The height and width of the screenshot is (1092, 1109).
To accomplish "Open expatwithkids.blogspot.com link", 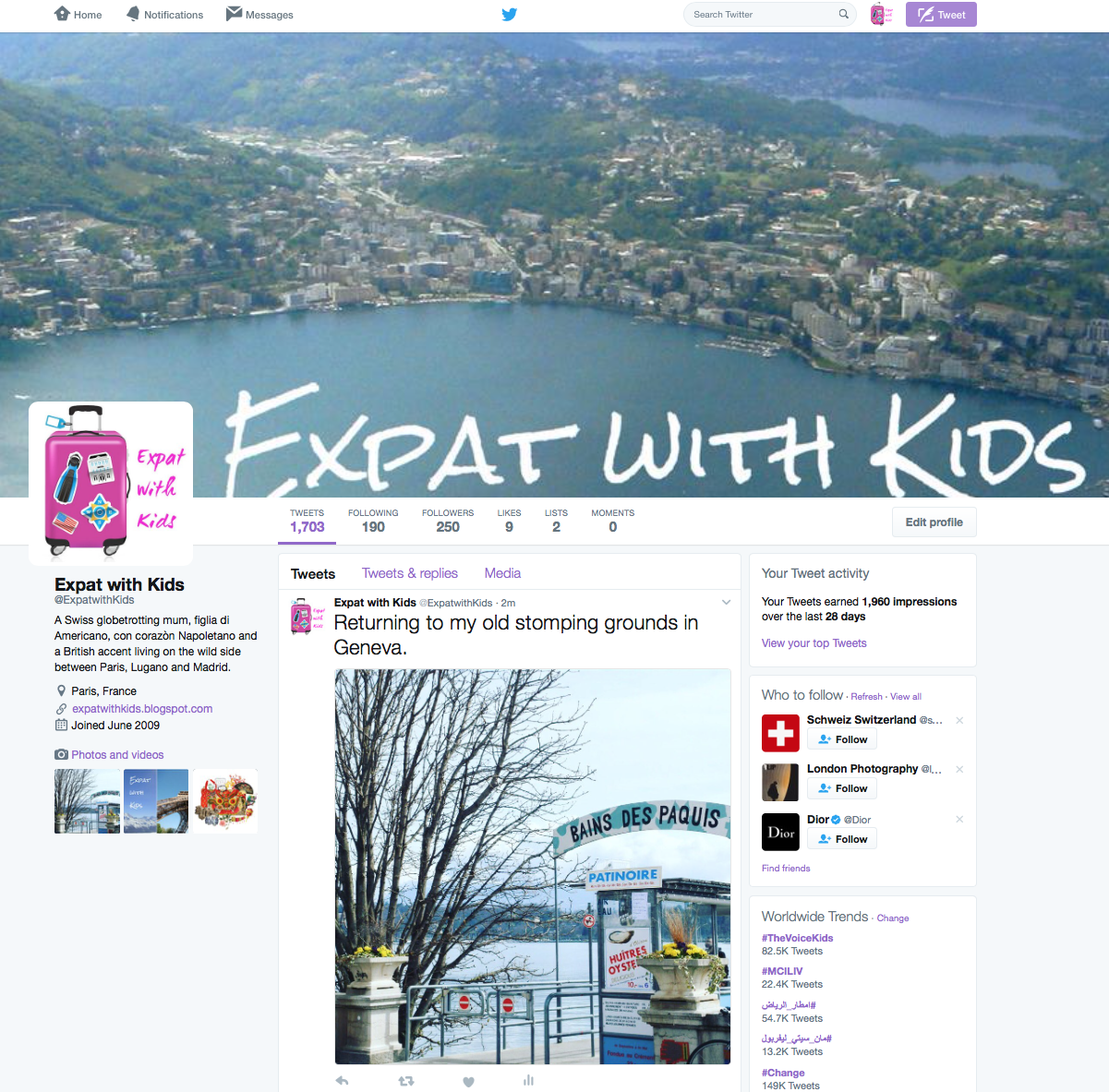I will [x=142, y=709].
